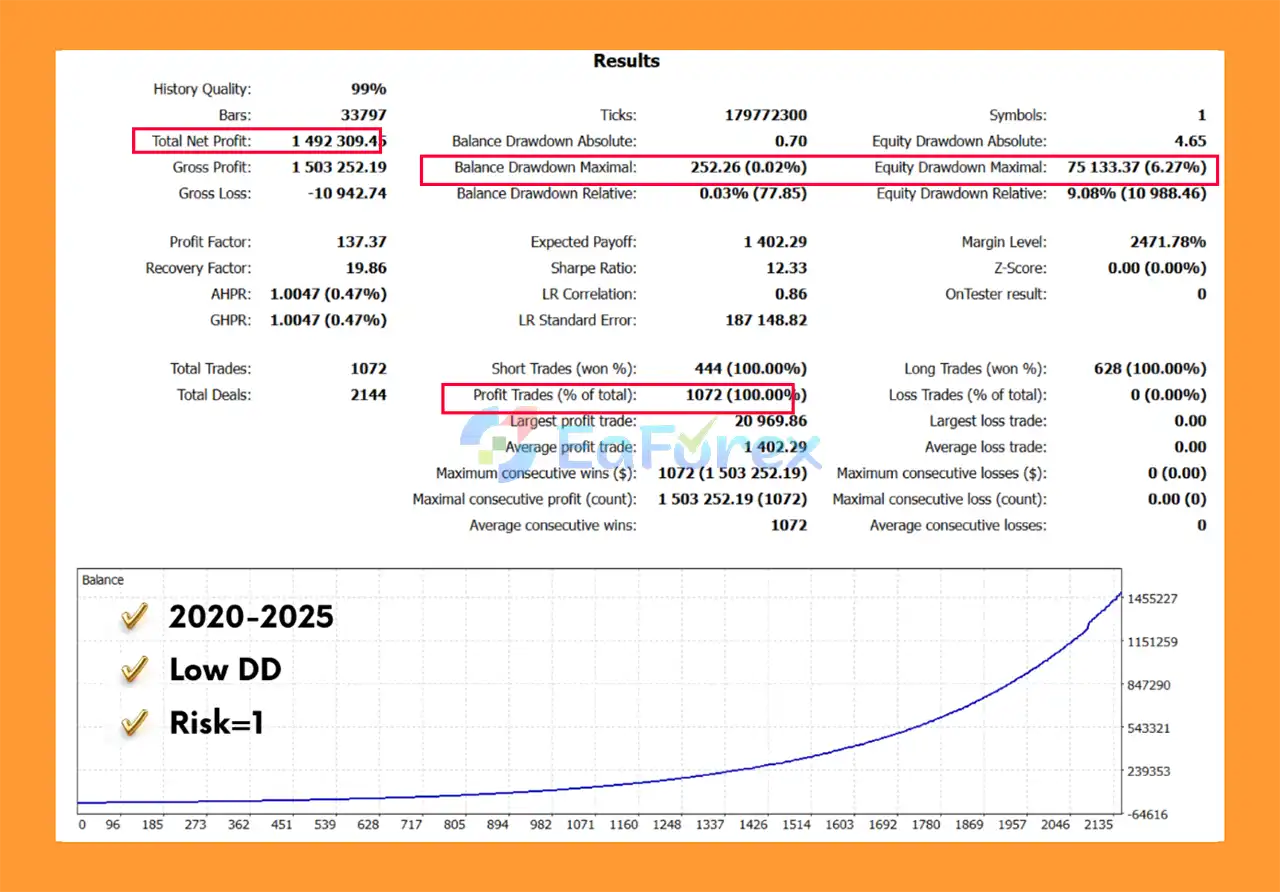Click the Largest profit trade value 20 969.86
Viewport: 1280px width, 892px height.
pos(770,421)
